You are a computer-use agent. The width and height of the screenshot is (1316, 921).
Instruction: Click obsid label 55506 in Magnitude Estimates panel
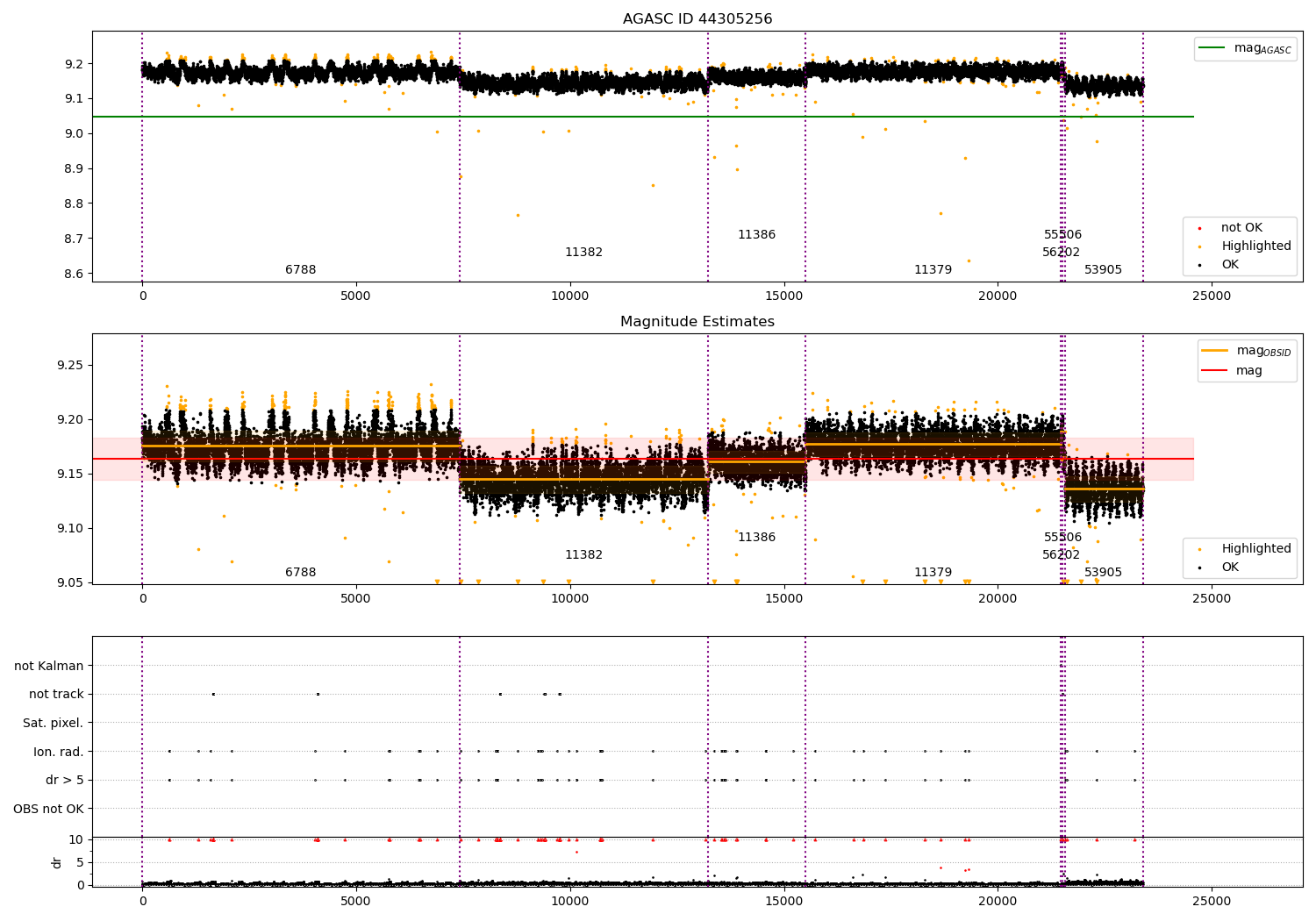pyautogui.click(x=1062, y=538)
